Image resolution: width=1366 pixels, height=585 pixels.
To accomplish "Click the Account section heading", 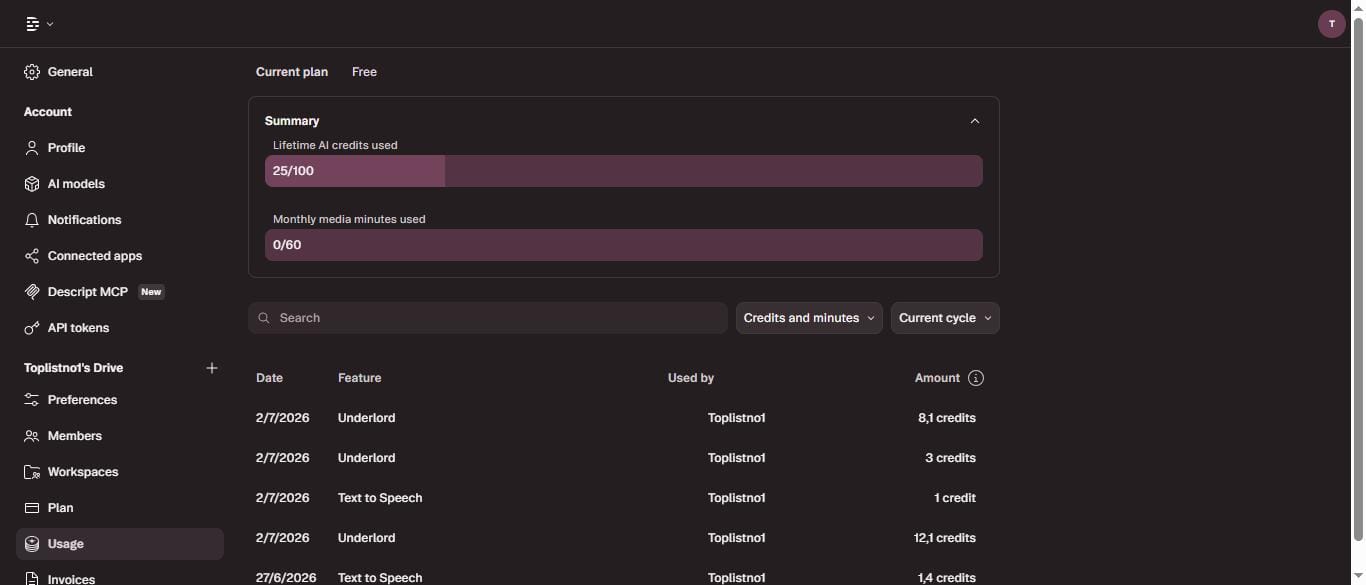I will pyautogui.click(x=48, y=112).
